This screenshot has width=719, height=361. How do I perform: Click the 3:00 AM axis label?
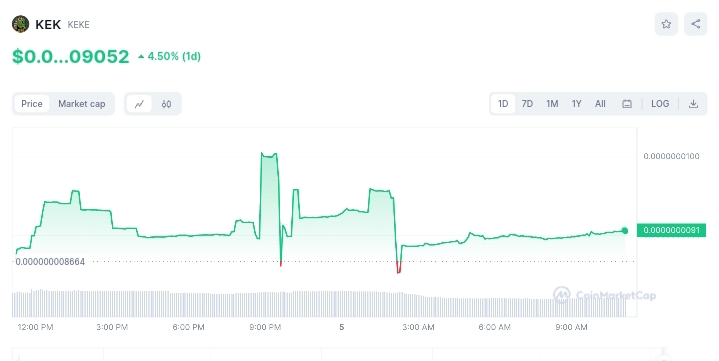coord(418,328)
